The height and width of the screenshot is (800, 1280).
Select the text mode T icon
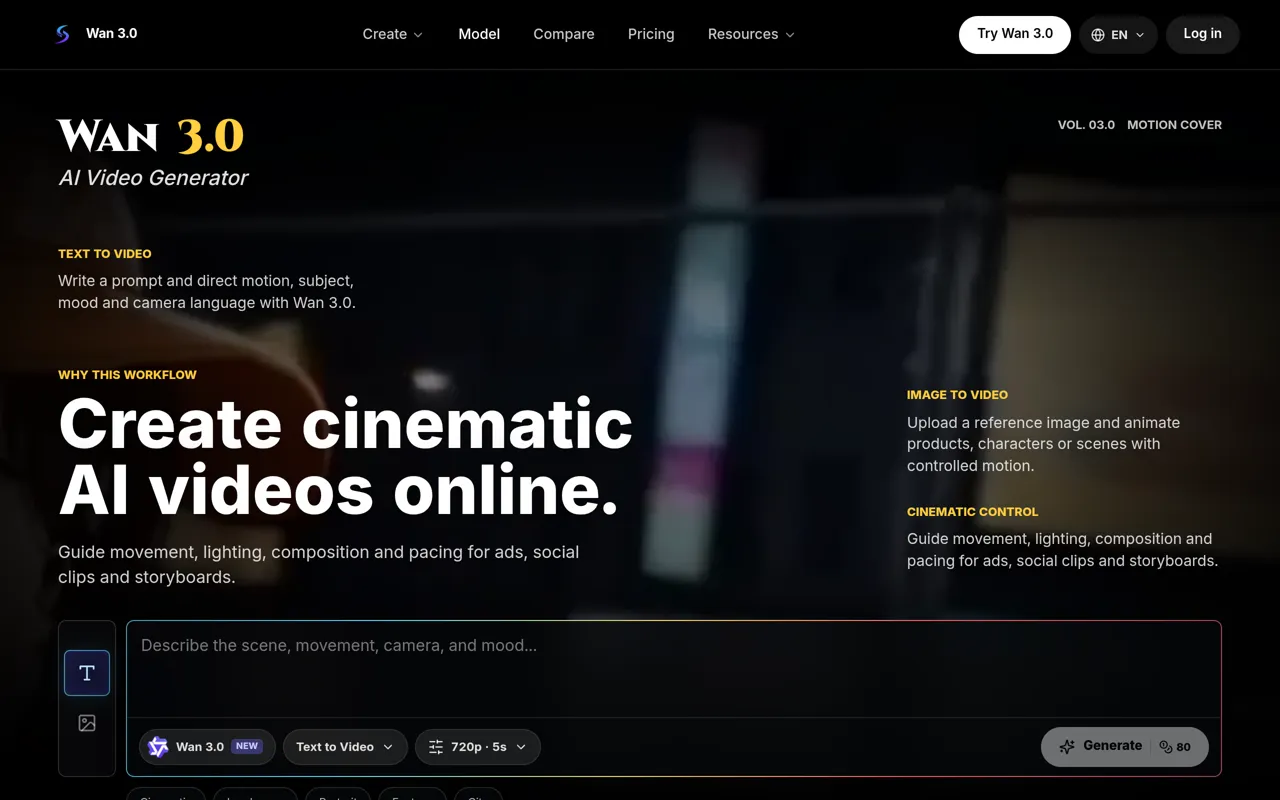click(87, 673)
